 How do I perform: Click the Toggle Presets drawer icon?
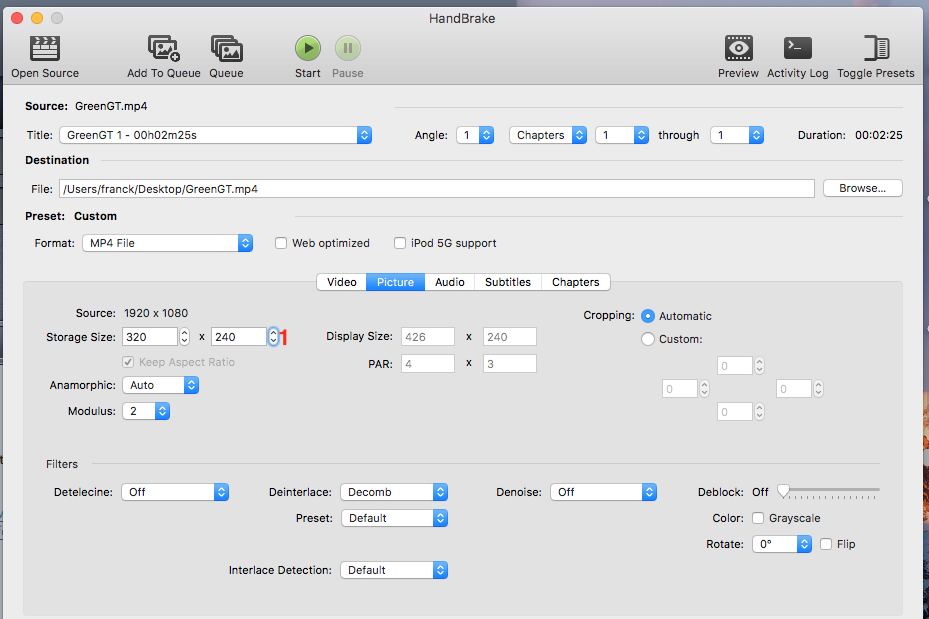click(x=876, y=49)
